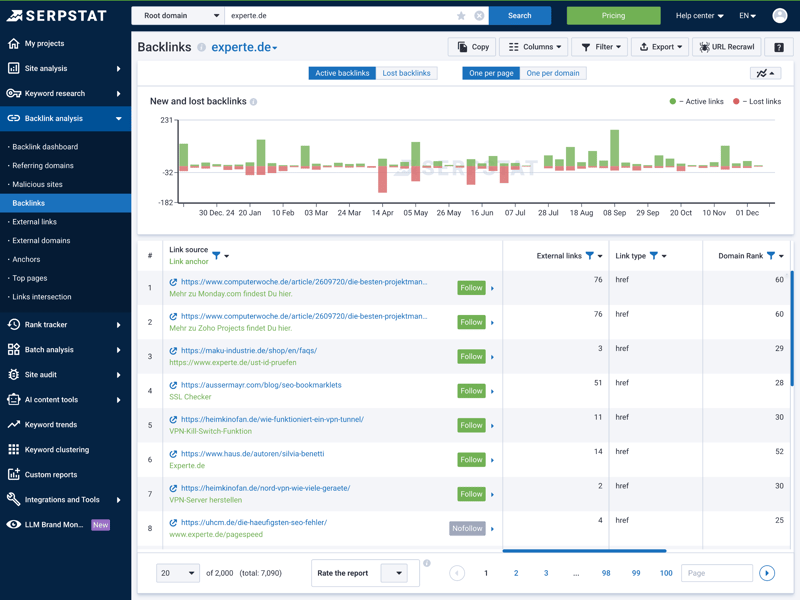Open the user account avatar icon
Image resolution: width=800 pixels, height=600 pixels.
780,16
